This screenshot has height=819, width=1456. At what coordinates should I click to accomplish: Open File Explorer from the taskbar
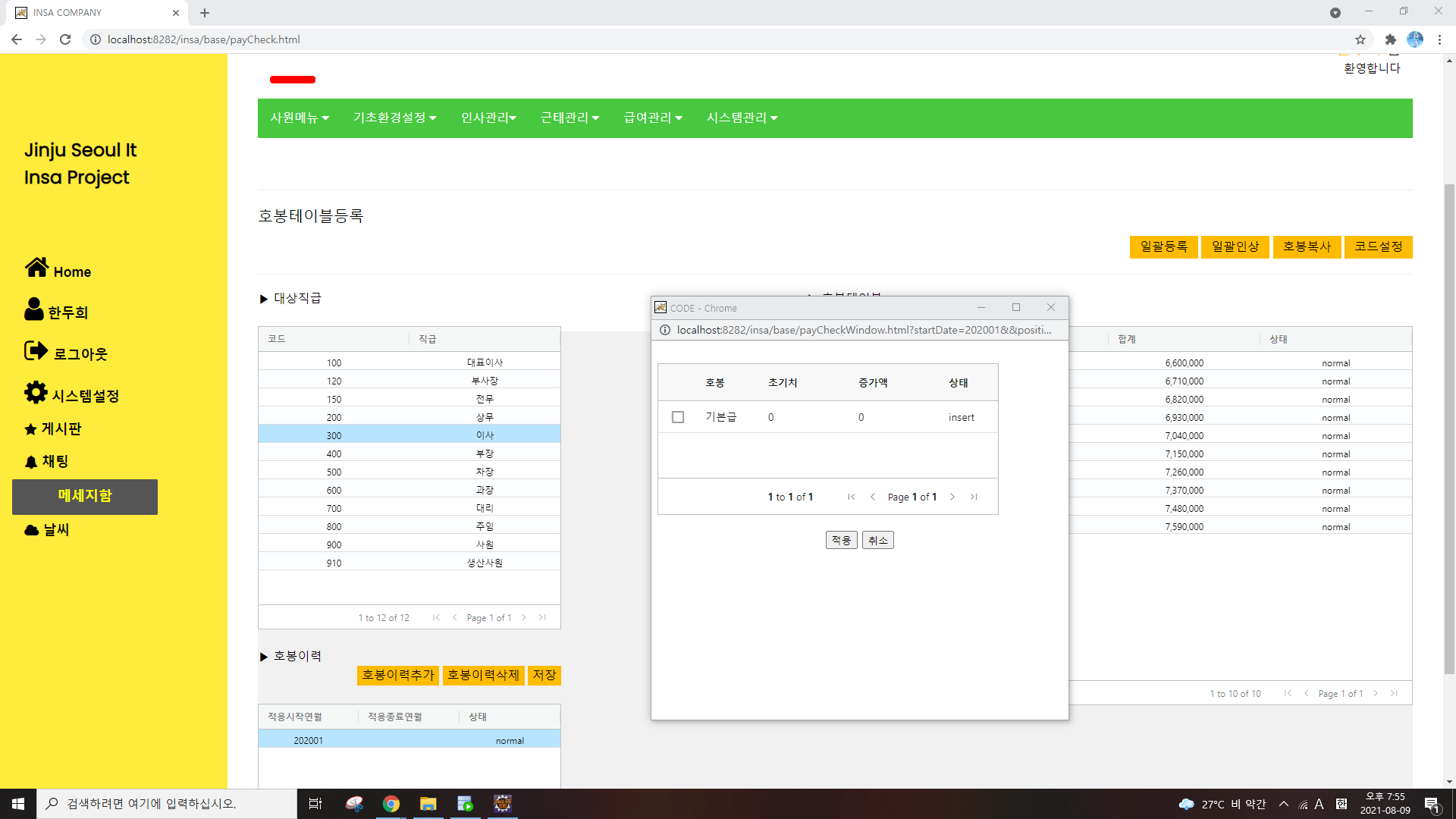pos(428,804)
